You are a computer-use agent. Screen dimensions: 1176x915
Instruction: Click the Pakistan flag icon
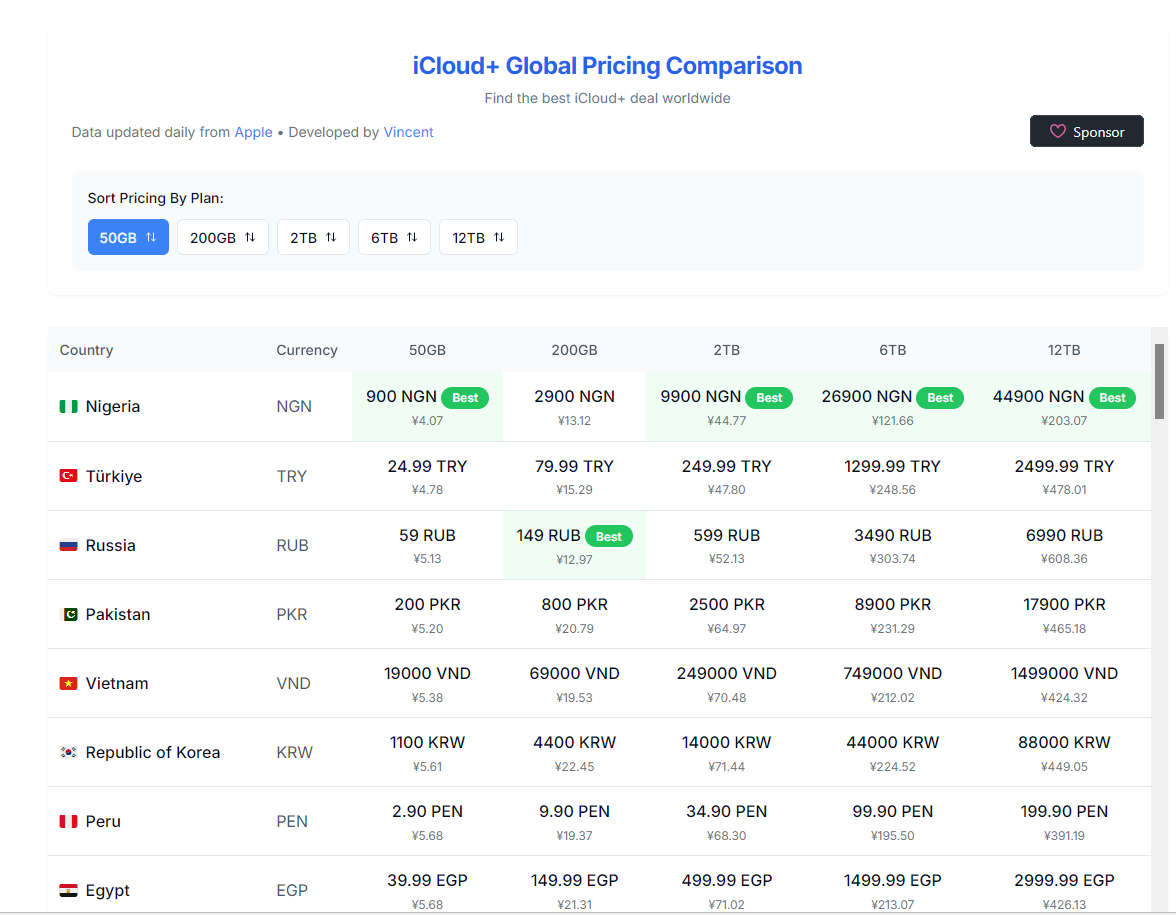pos(68,614)
